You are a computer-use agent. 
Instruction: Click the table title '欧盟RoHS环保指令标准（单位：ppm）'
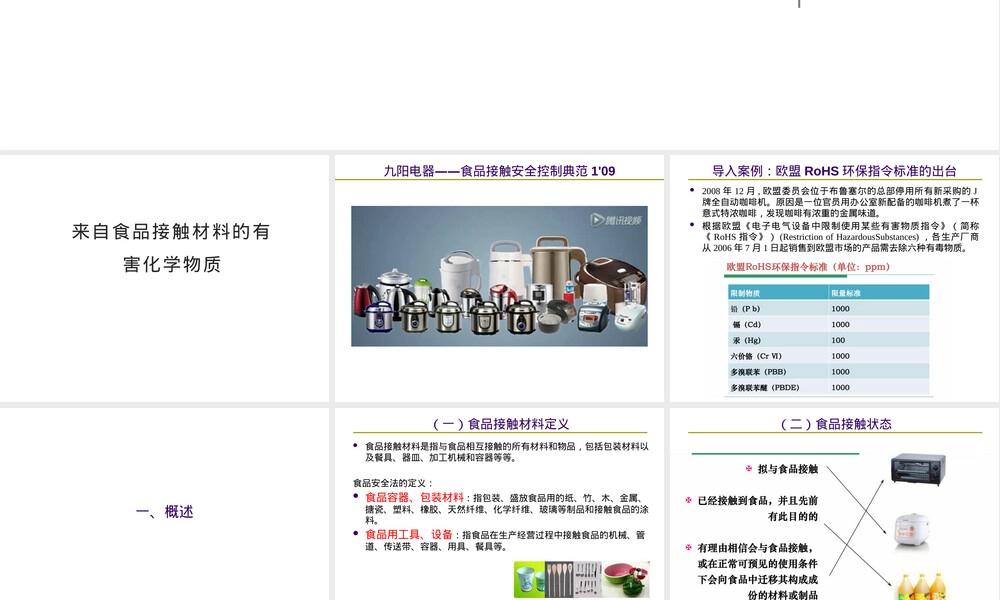[x=807, y=267]
